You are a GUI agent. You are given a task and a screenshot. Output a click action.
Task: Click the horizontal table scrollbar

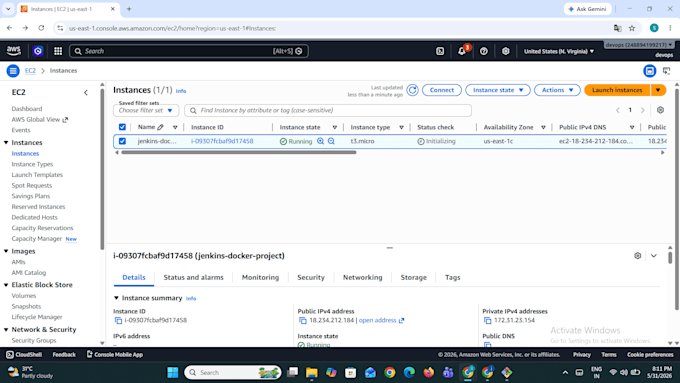coord(239,152)
